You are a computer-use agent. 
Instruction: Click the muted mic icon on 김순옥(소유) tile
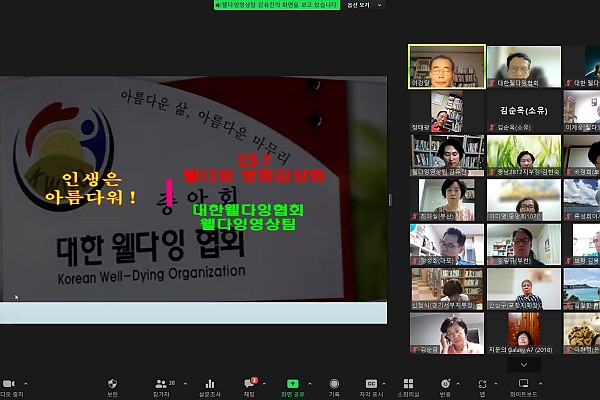pyautogui.click(x=492, y=127)
